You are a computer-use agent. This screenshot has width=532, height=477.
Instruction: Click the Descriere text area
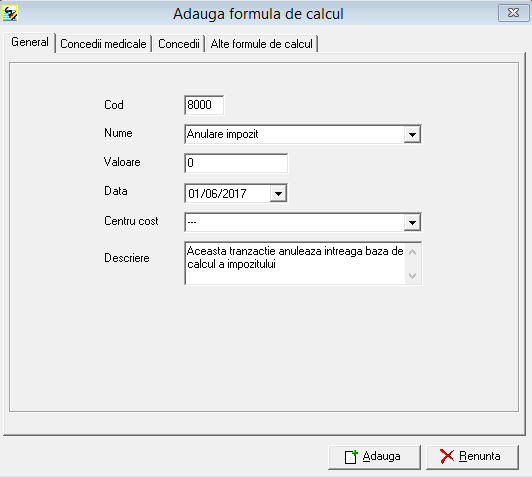(x=294, y=263)
